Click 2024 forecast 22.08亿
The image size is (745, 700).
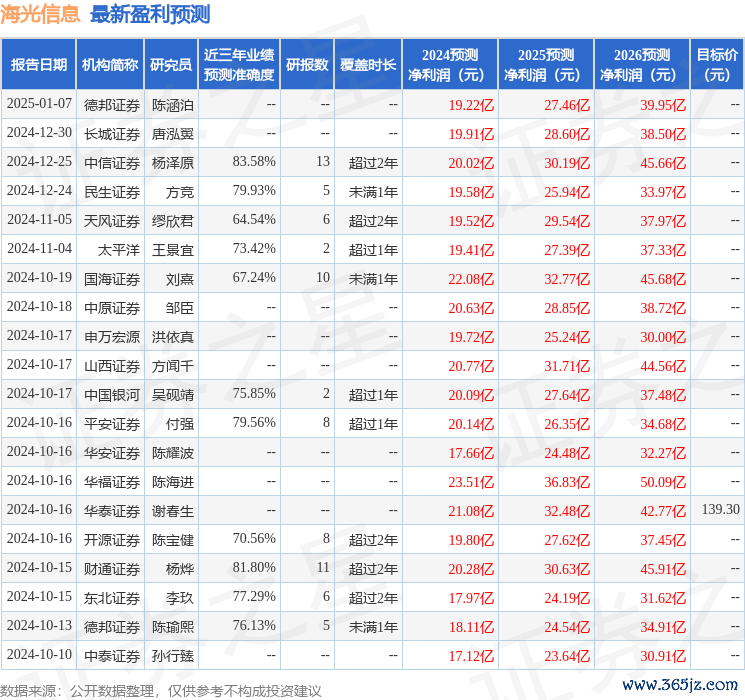tap(471, 279)
